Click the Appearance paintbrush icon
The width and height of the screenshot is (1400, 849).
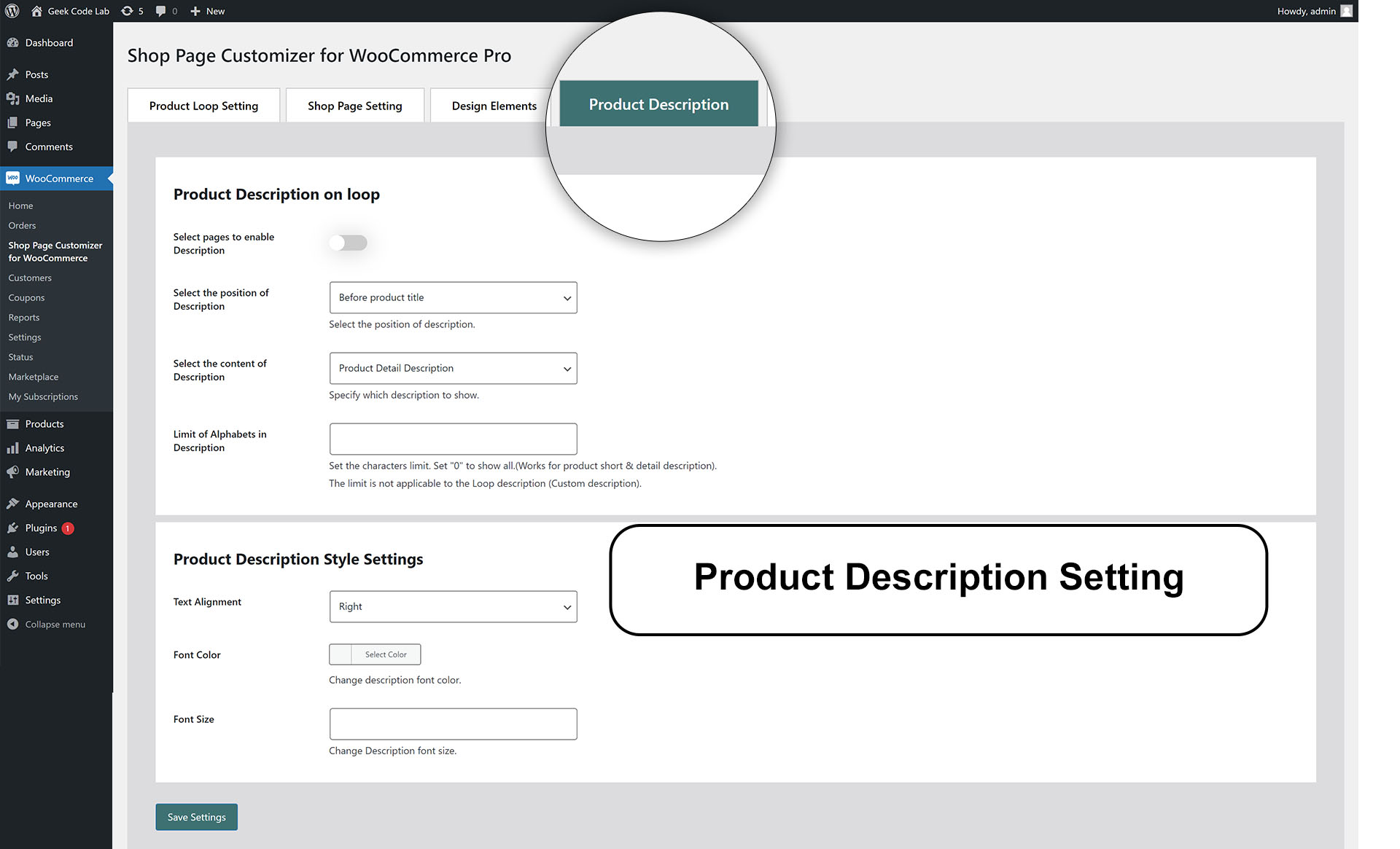12,504
